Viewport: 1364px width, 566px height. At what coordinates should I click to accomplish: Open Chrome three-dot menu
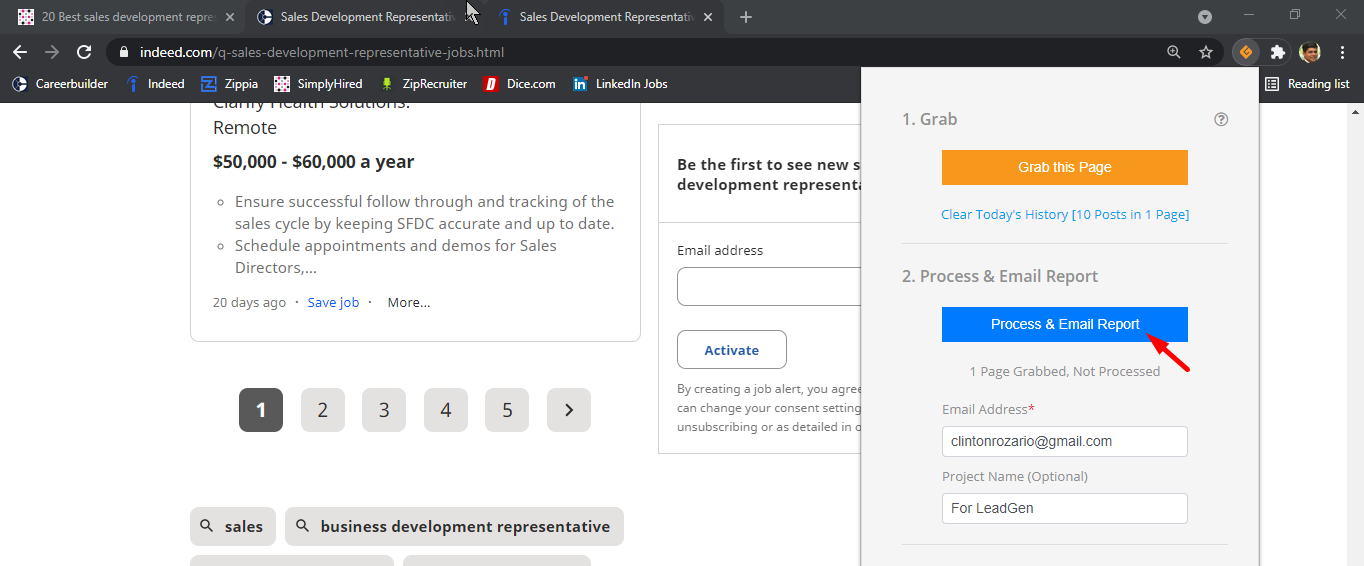(x=1342, y=52)
